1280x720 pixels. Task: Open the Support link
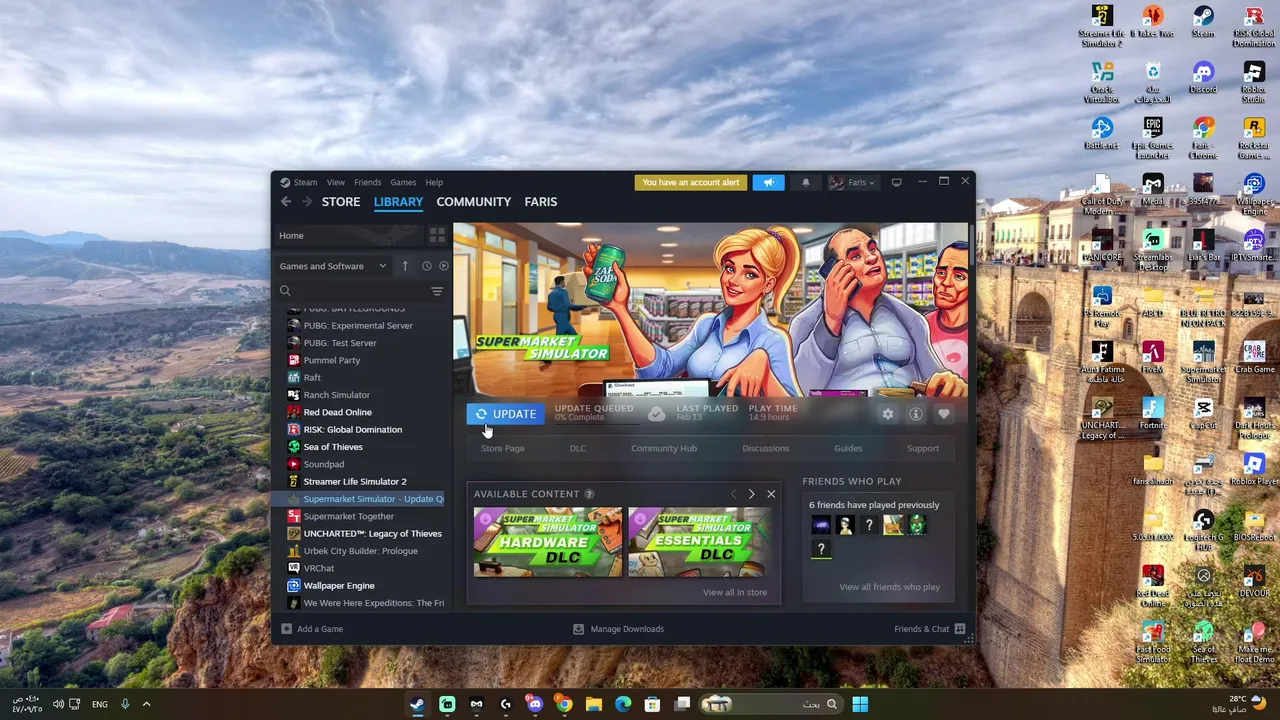click(x=923, y=448)
